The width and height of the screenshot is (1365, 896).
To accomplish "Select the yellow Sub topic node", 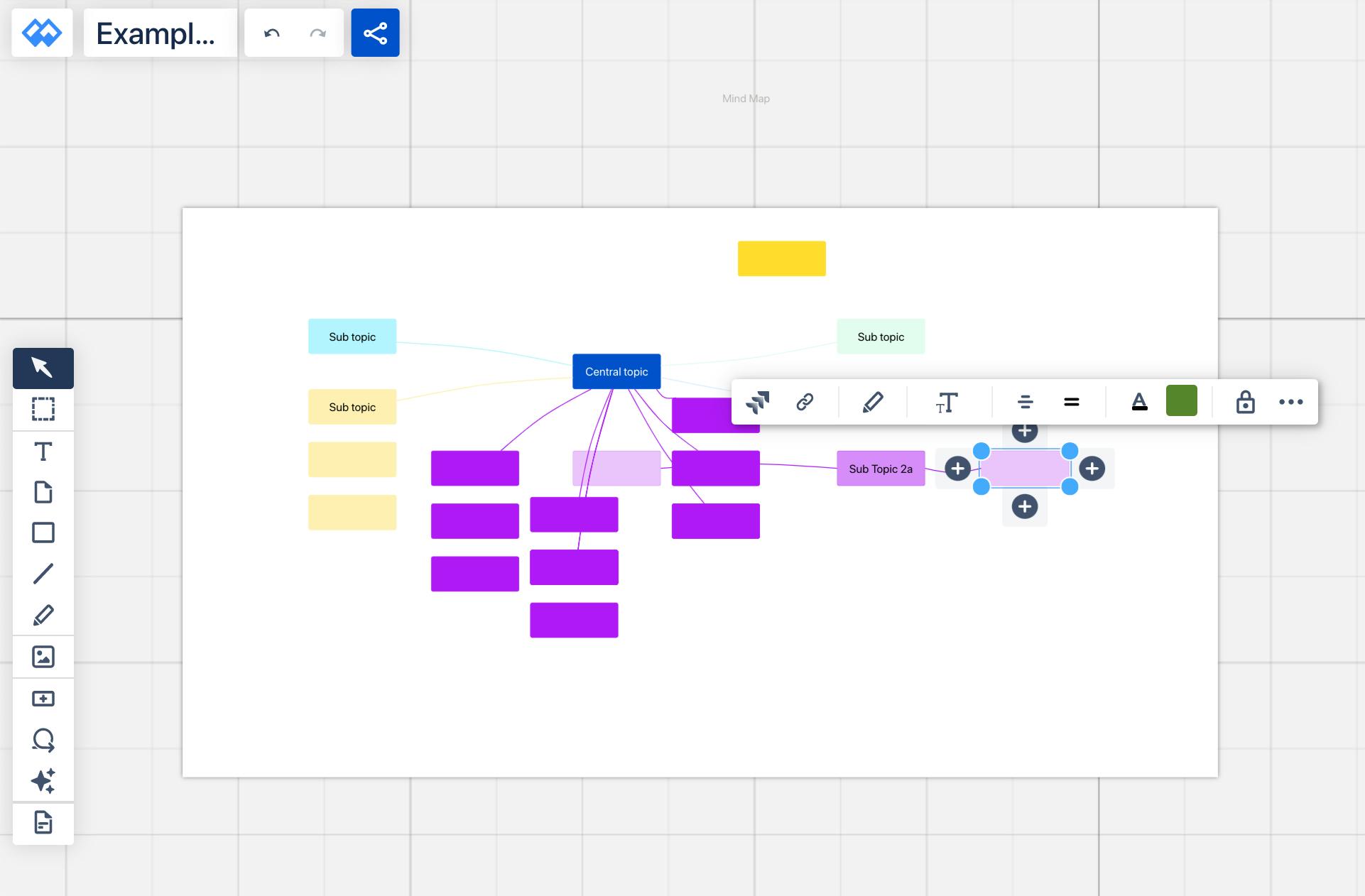I will click(x=352, y=407).
